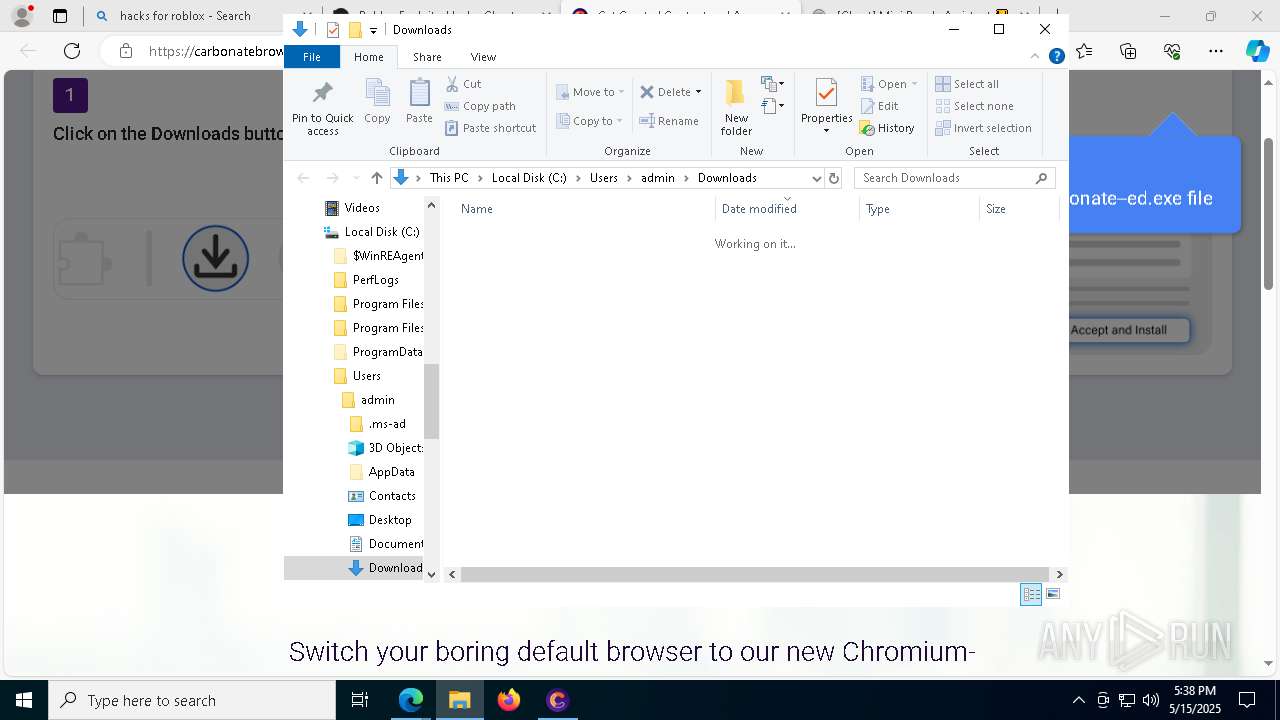Screen dimensions: 1280x720
Task: Click Paste shortcut in ribbon
Action: click(x=491, y=128)
